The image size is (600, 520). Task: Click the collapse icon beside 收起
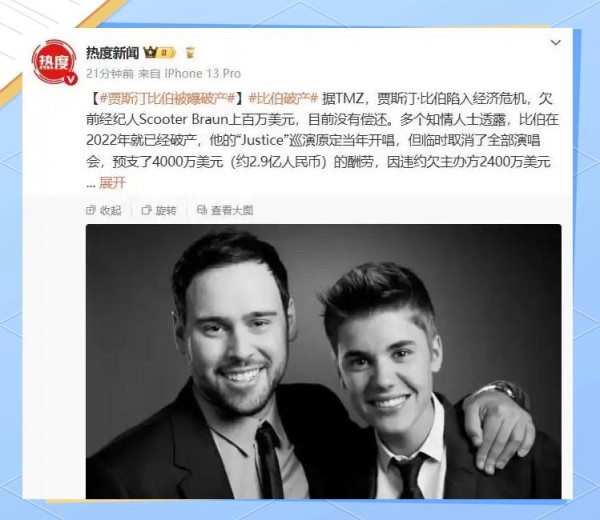click(x=91, y=210)
